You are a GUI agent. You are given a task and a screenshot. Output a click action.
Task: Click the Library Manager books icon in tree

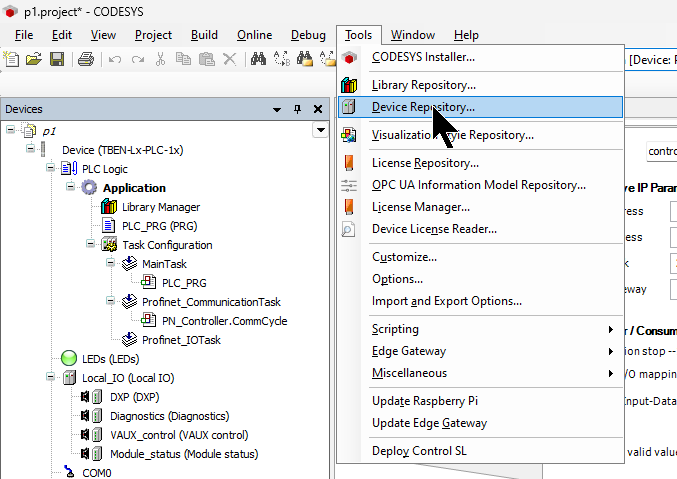coord(109,207)
